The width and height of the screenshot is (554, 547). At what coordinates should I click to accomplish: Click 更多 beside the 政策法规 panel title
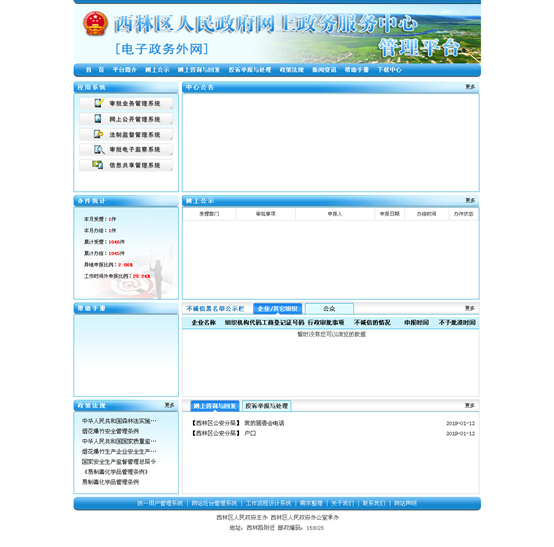[169, 405]
